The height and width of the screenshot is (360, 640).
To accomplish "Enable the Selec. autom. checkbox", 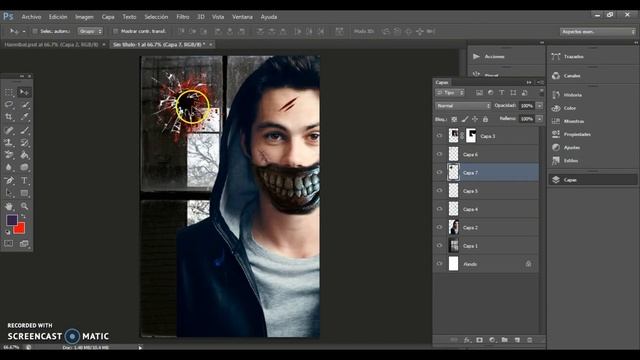I will [x=35, y=31].
